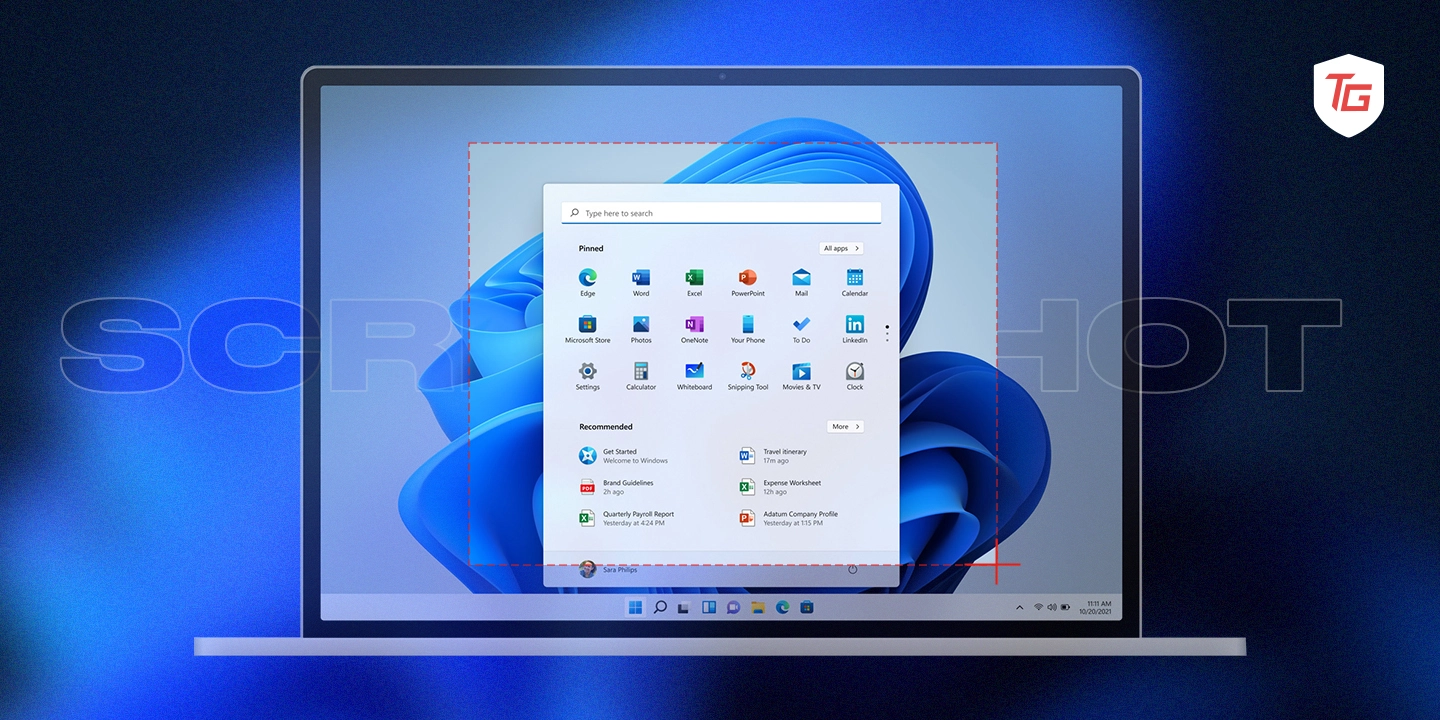
Task: Open the taskbar clock and date
Action: [1098, 607]
